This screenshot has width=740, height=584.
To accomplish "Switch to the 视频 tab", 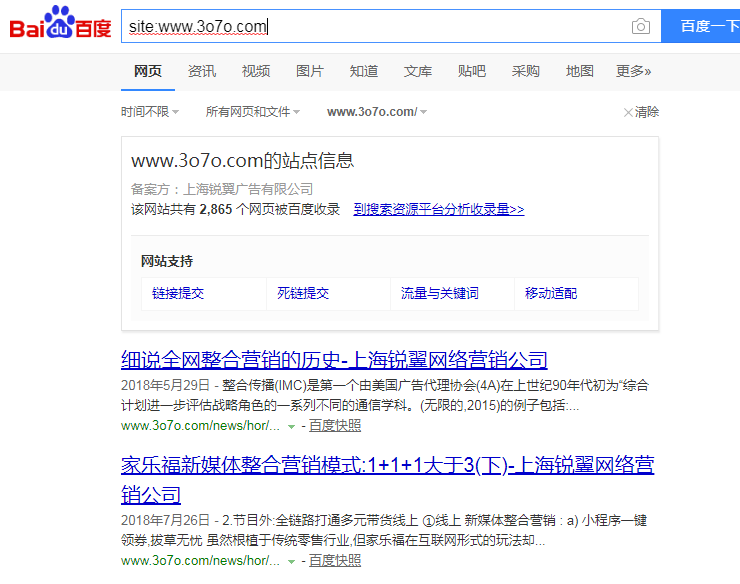I will tap(256, 71).
